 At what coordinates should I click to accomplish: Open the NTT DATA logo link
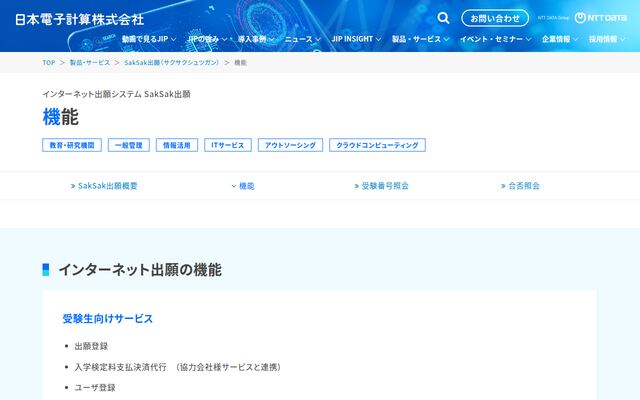[x=600, y=18]
